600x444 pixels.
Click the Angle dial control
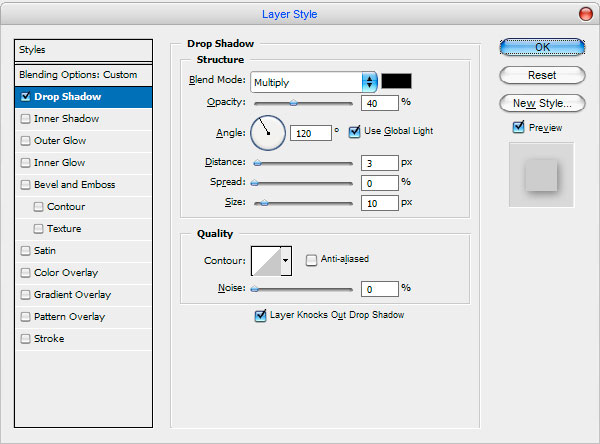268,133
